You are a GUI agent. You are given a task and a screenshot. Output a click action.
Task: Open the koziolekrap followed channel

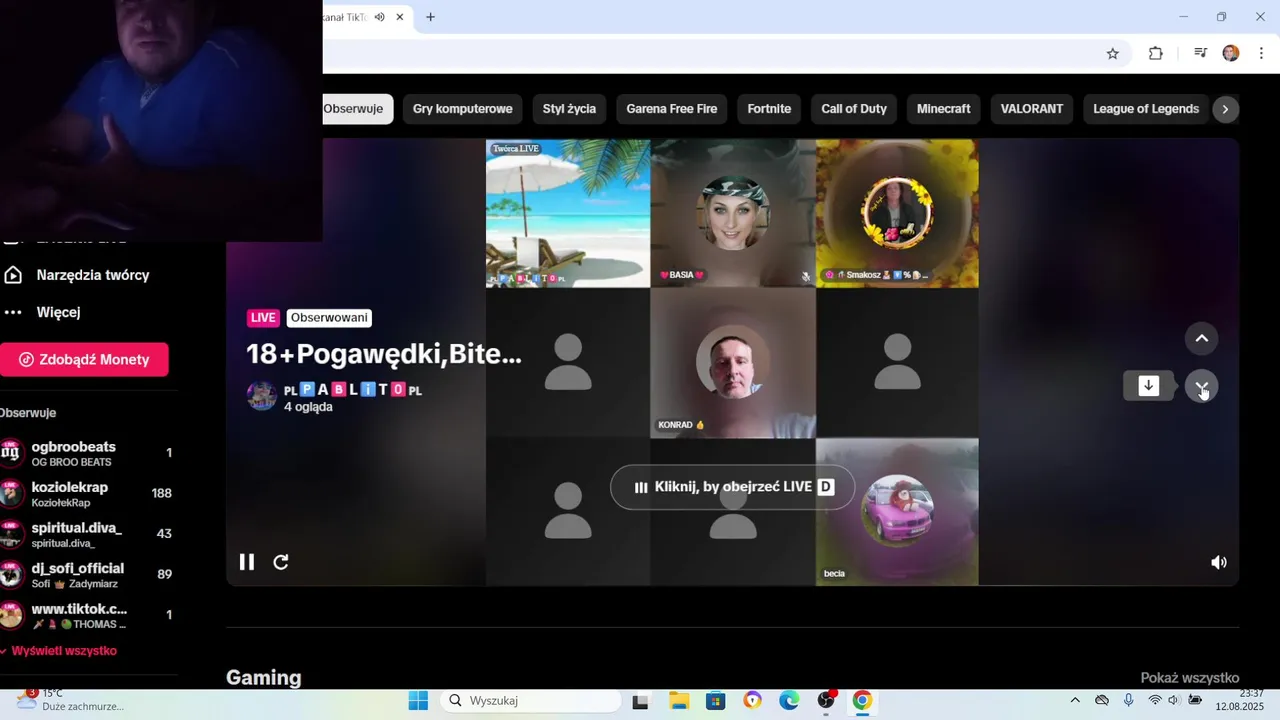[x=88, y=494]
